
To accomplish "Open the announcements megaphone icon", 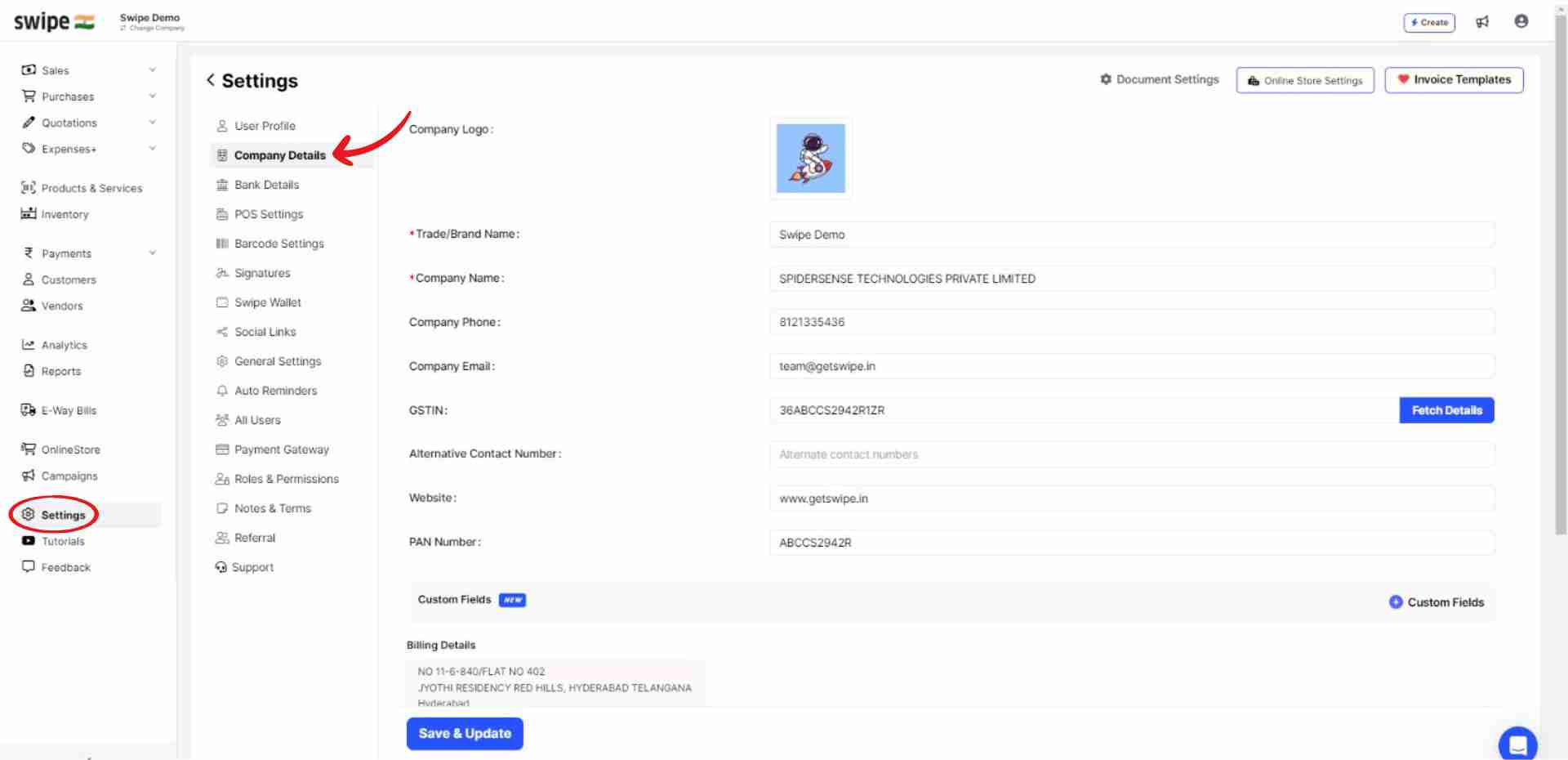I will tap(1482, 22).
